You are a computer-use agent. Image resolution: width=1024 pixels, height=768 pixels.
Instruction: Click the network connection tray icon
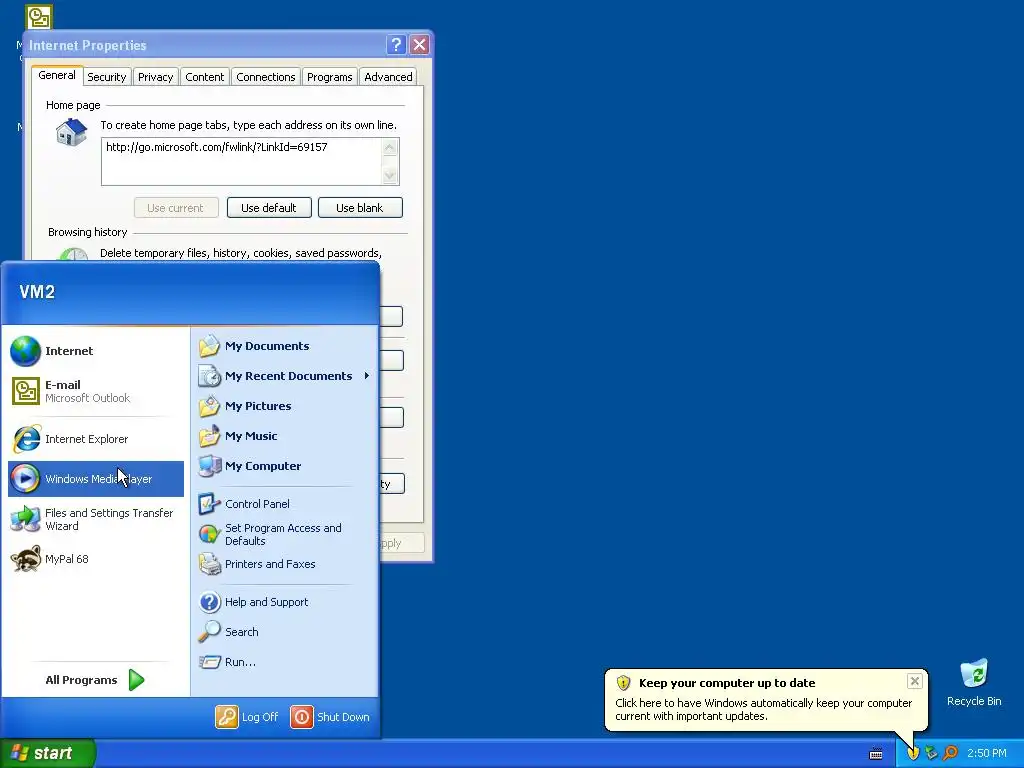[932, 753]
